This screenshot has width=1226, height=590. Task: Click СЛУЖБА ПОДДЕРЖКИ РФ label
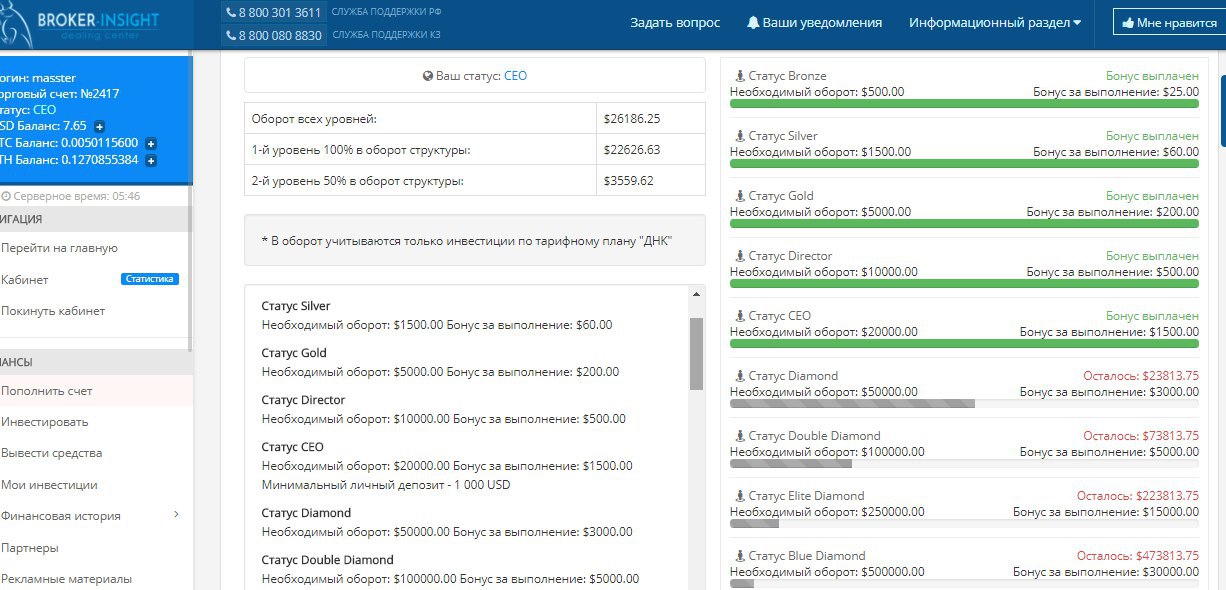[386, 13]
